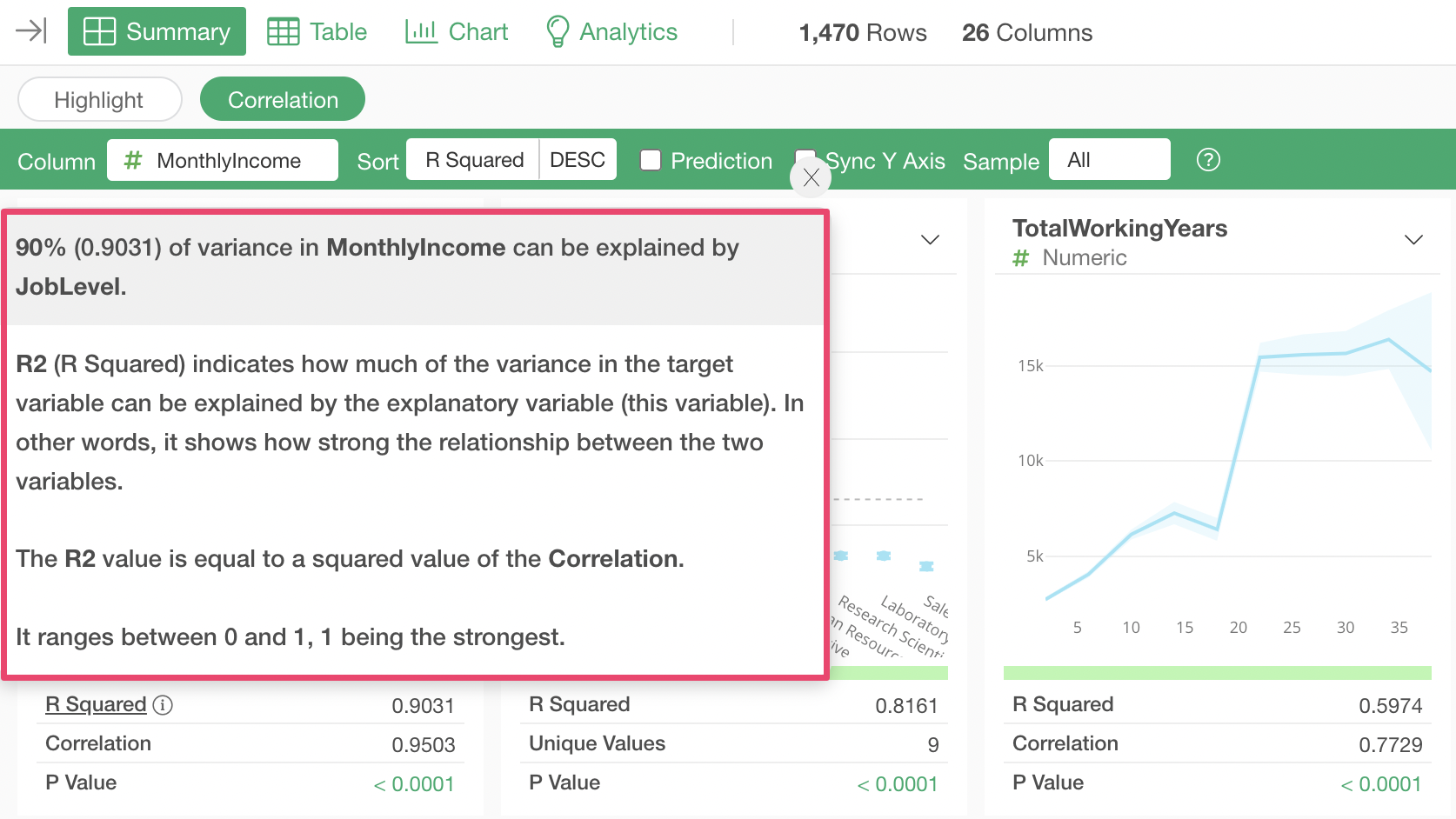
Task: Expand the middle card chevron menu
Action: pyautogui.click(x=930, y=240)
